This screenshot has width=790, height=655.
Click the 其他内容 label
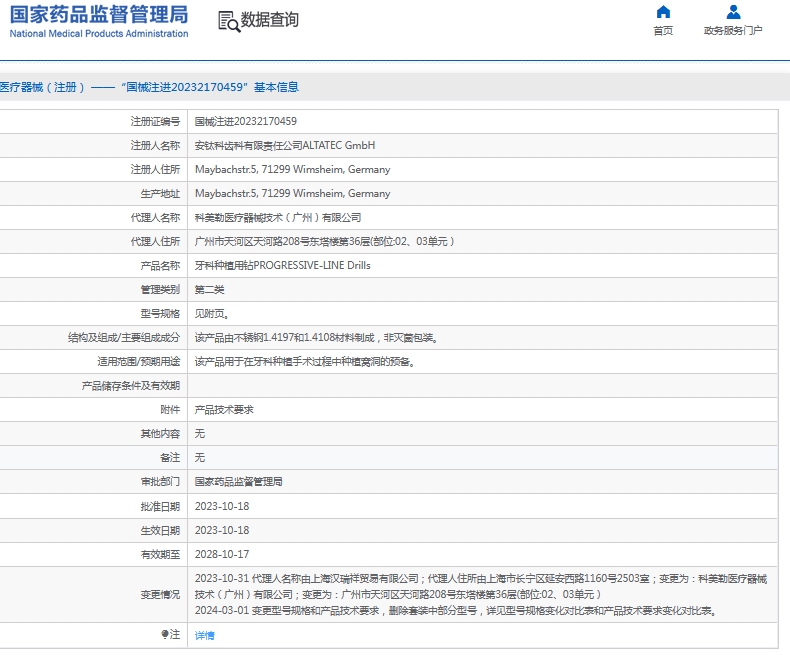[160, 434]
